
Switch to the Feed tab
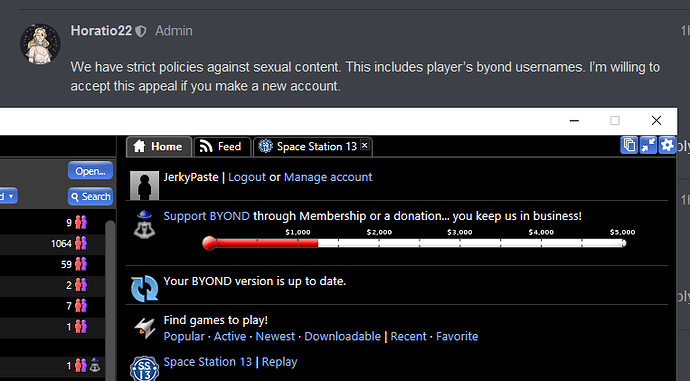click(x=222, y=147)
